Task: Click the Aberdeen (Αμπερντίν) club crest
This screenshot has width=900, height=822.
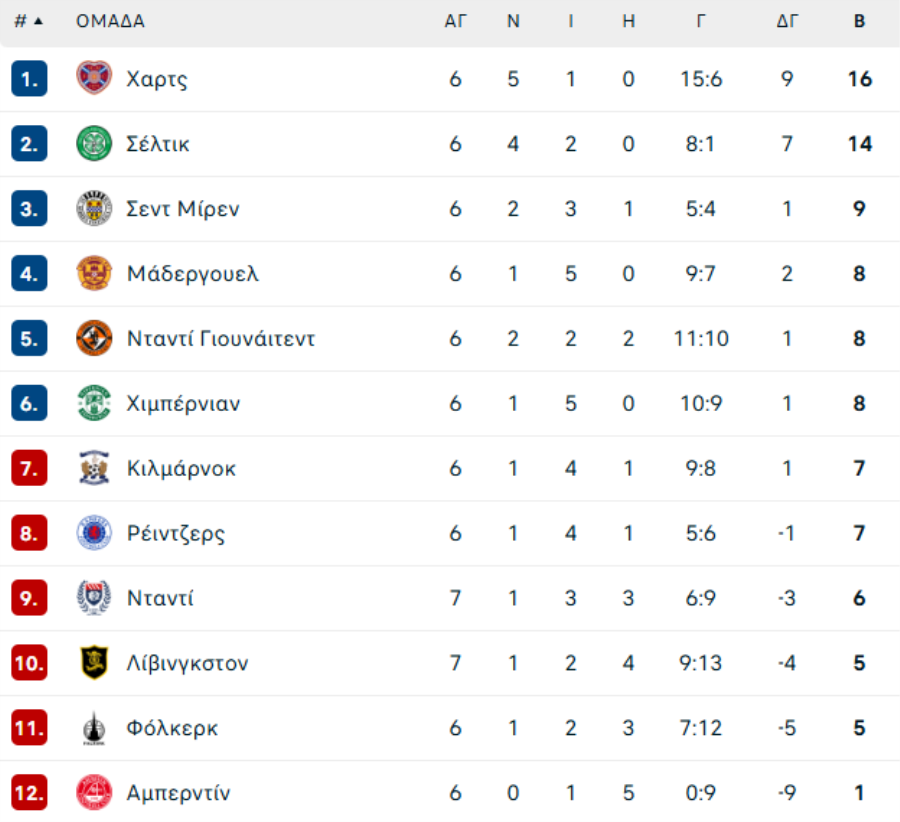Action: [x=94, y=793]
